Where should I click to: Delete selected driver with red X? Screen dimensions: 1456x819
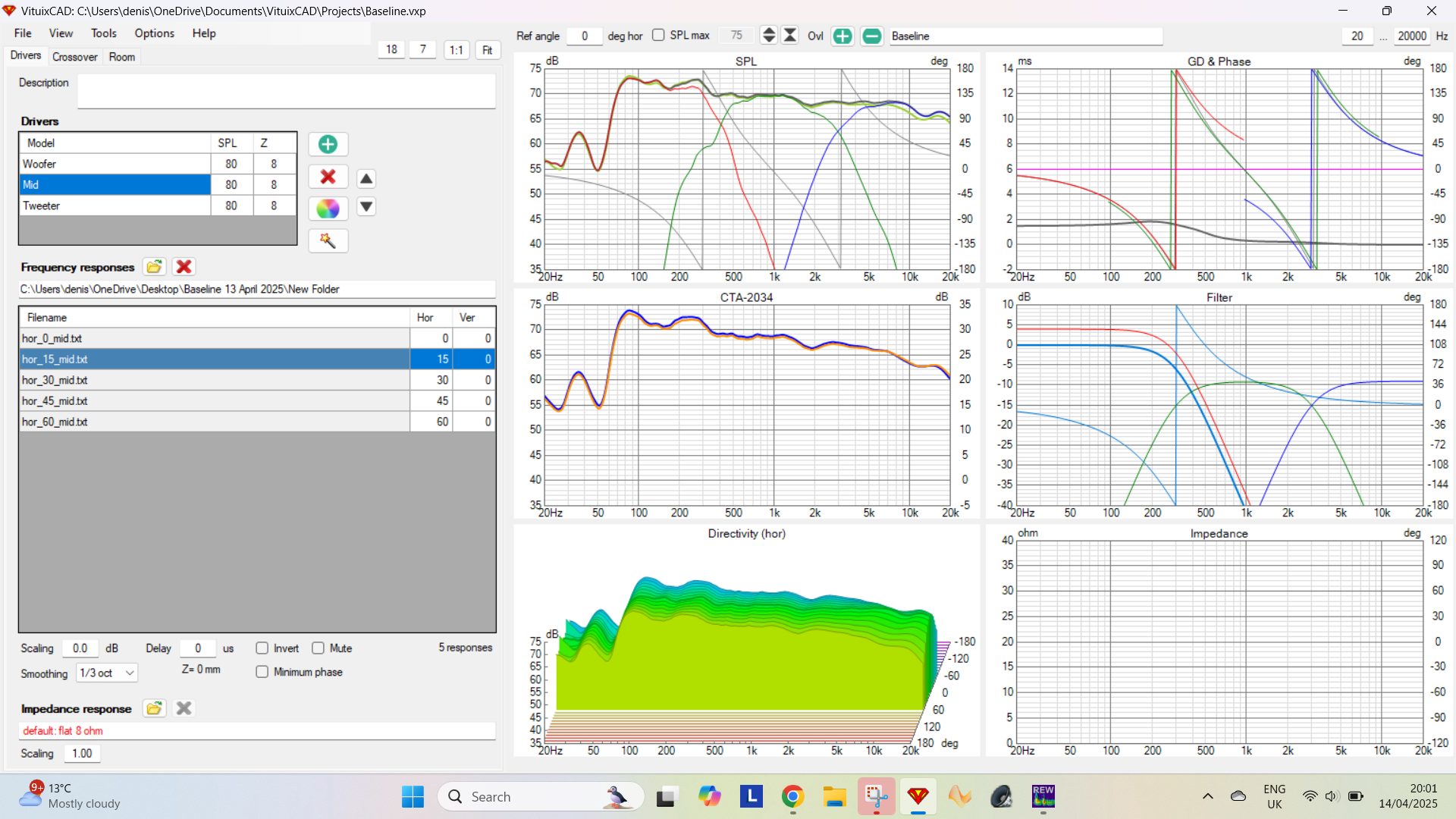(x=328, y=177)
